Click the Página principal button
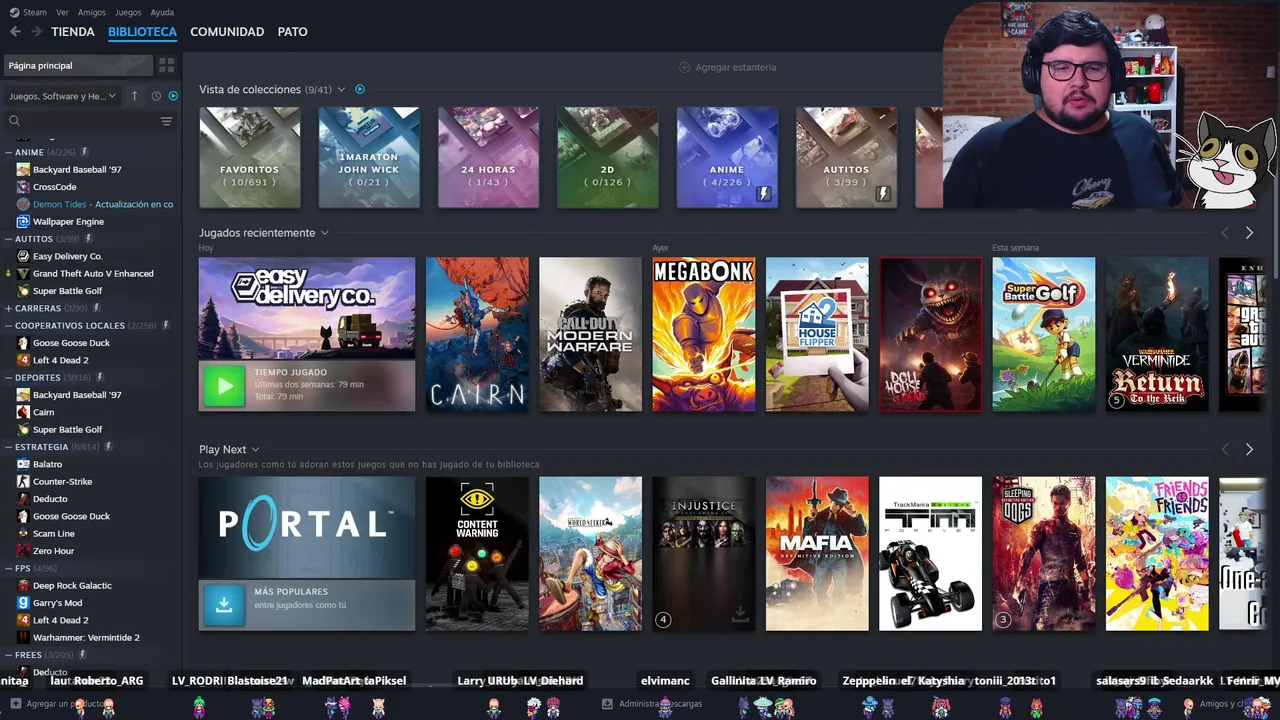This screenshot has width=1280, height=720. pyautogui.click(x=78, y=65)
